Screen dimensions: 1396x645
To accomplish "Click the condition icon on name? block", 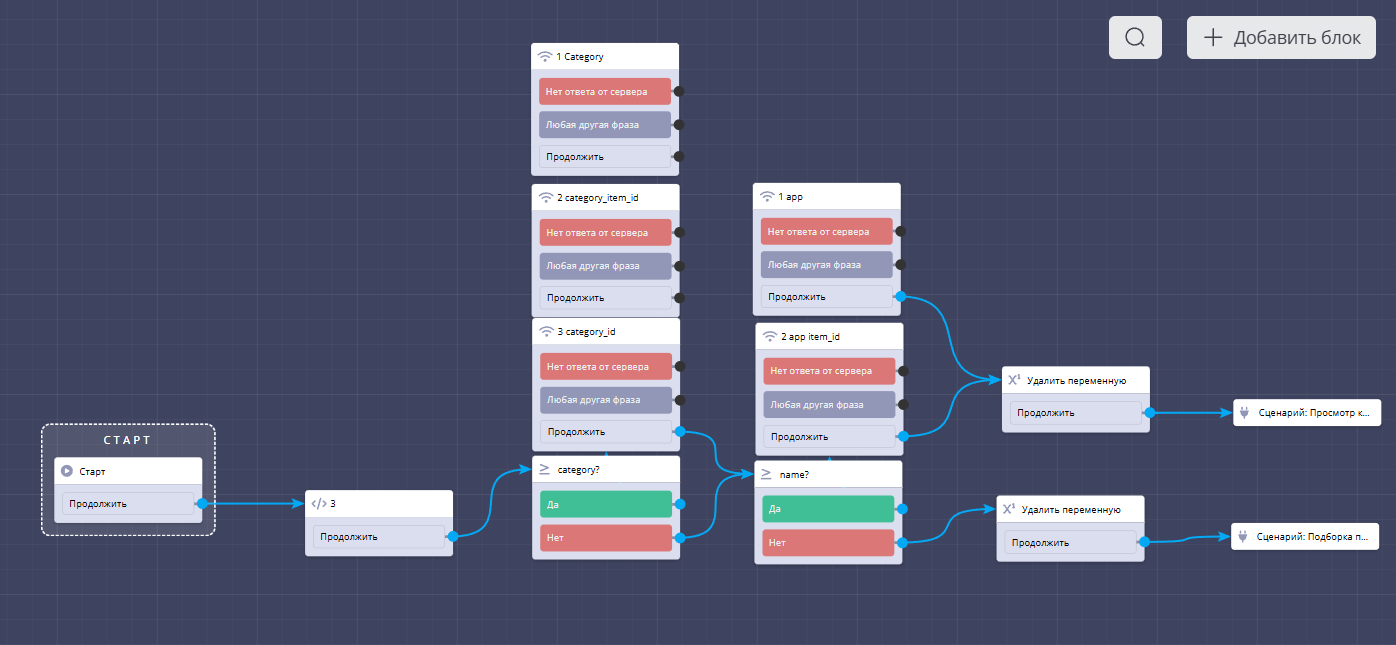I will coord(767,474).
